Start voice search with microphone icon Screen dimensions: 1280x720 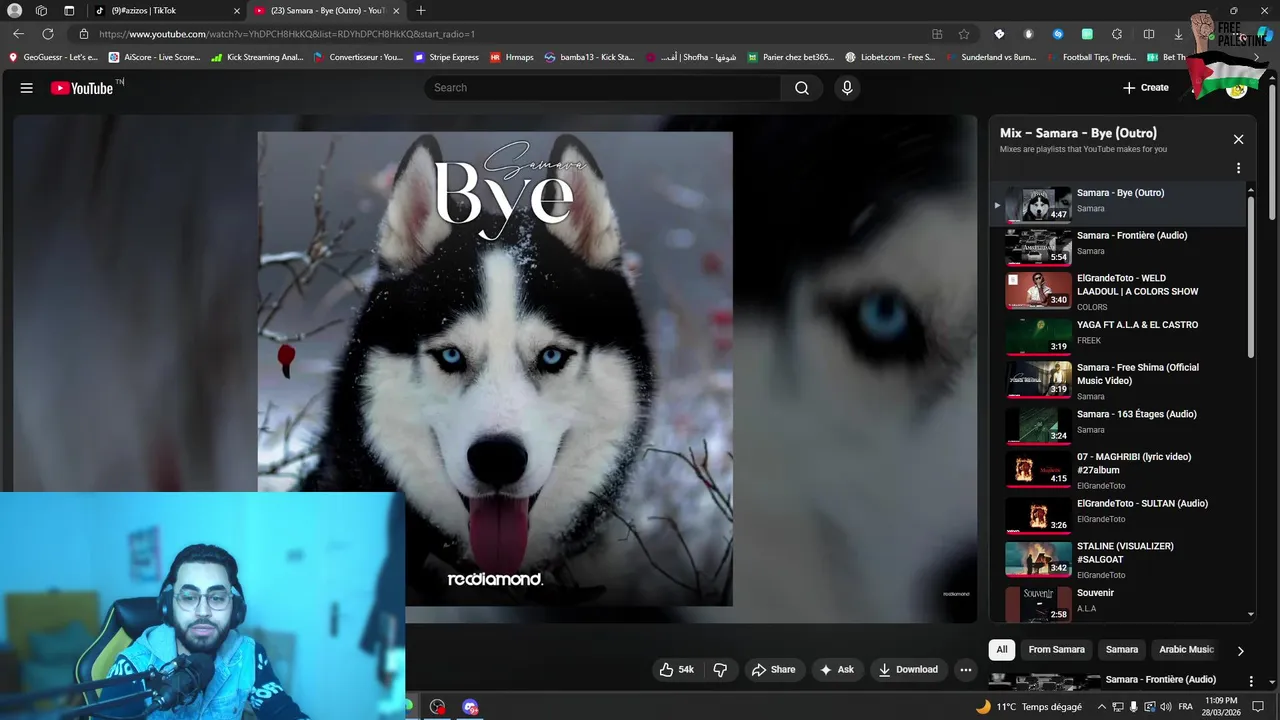pyautogui.click(x=847, y=88)
